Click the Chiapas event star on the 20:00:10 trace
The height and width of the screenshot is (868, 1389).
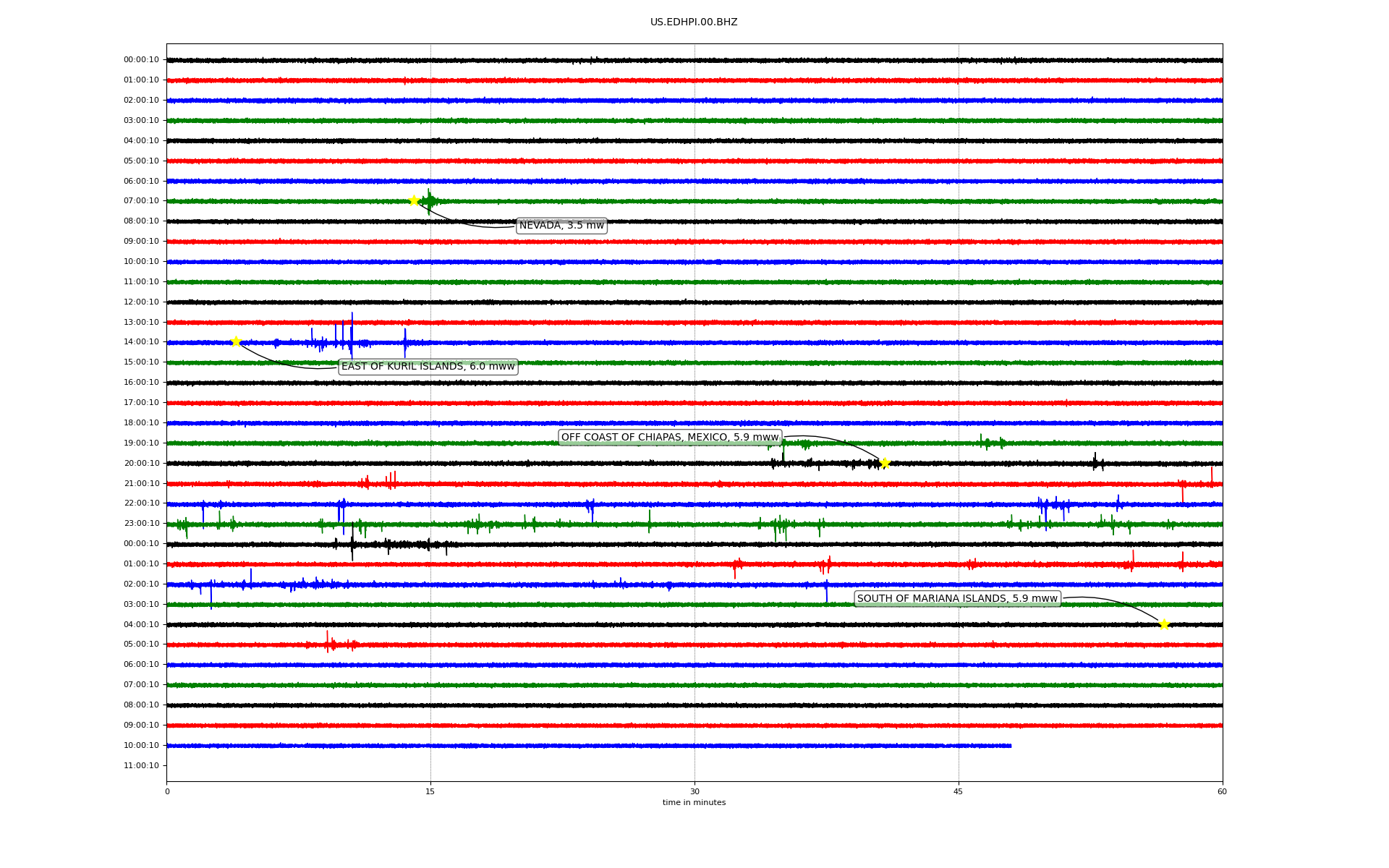[885, 463]
